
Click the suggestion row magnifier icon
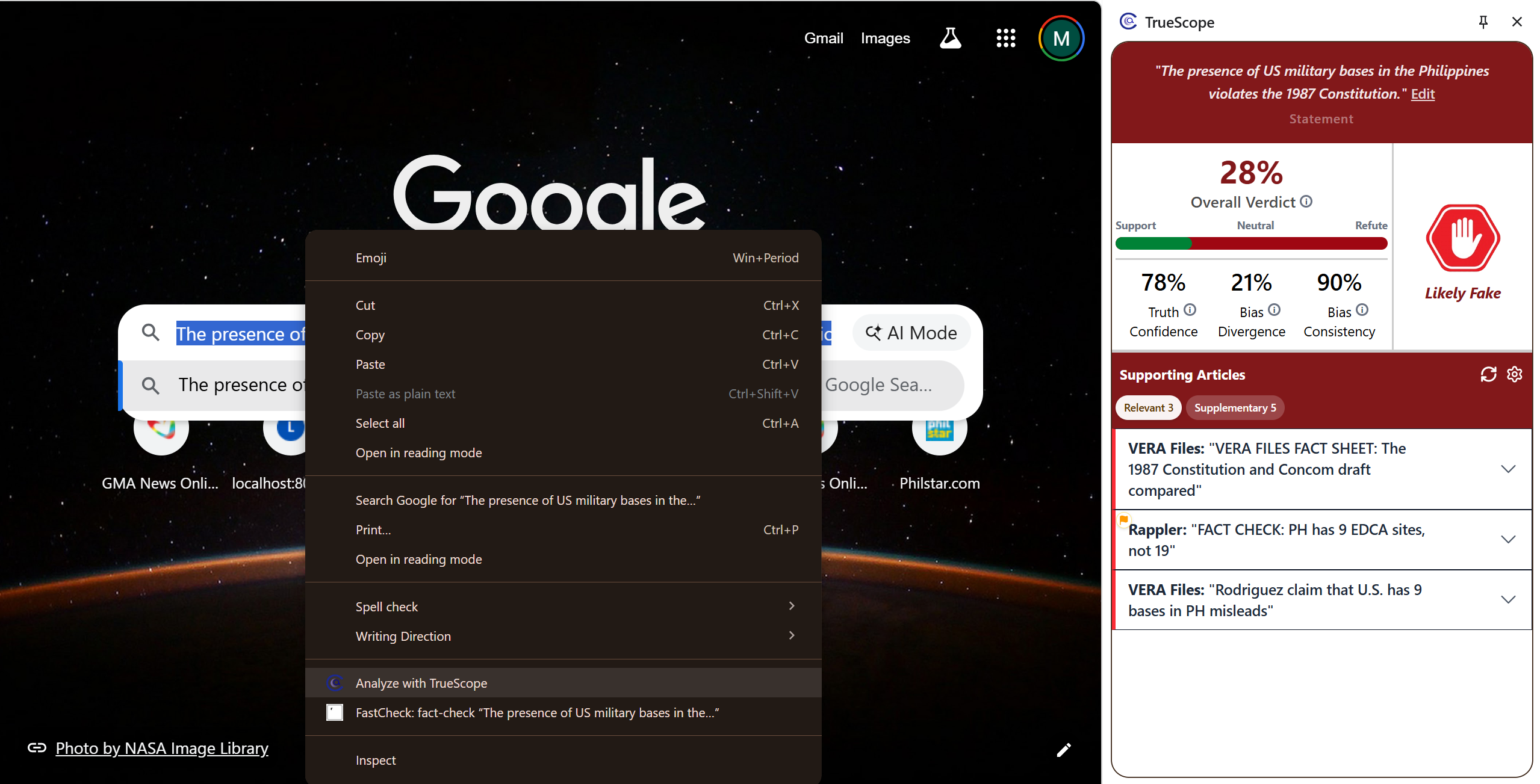tap(151, 385)
